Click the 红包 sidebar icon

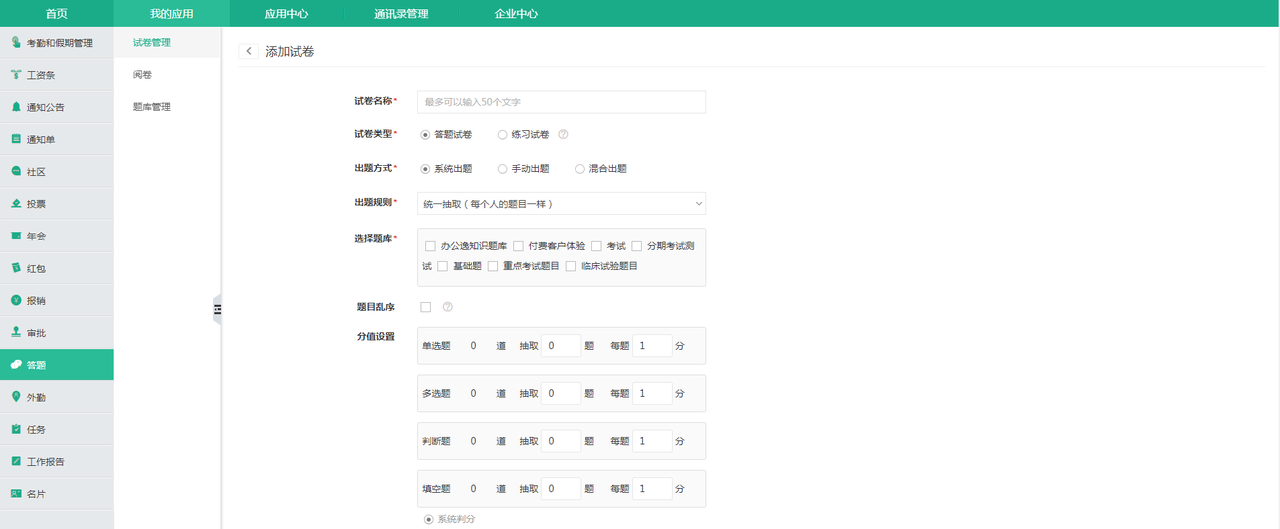16,268
